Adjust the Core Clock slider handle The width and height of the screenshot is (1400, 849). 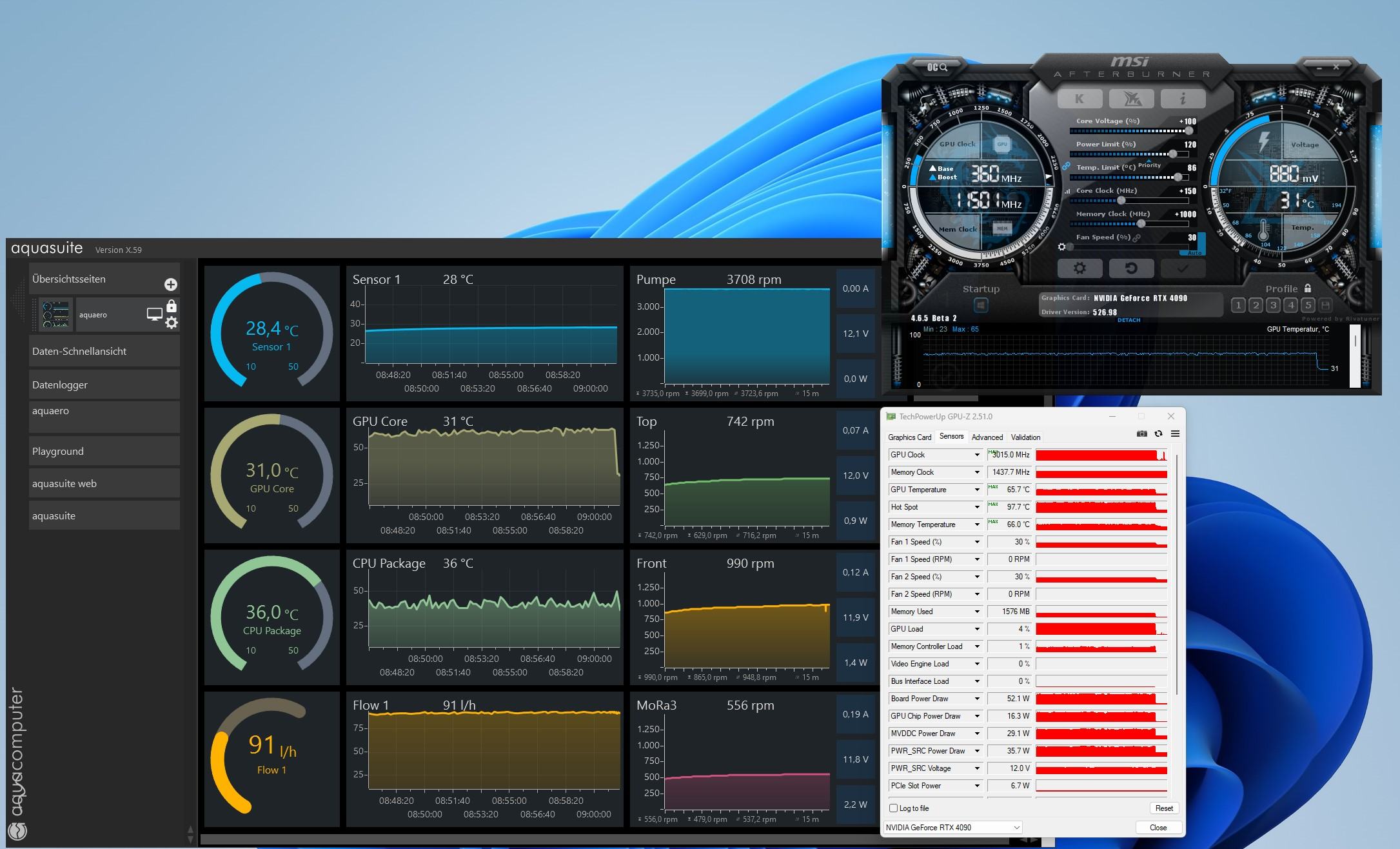[x=1121, y=201]
